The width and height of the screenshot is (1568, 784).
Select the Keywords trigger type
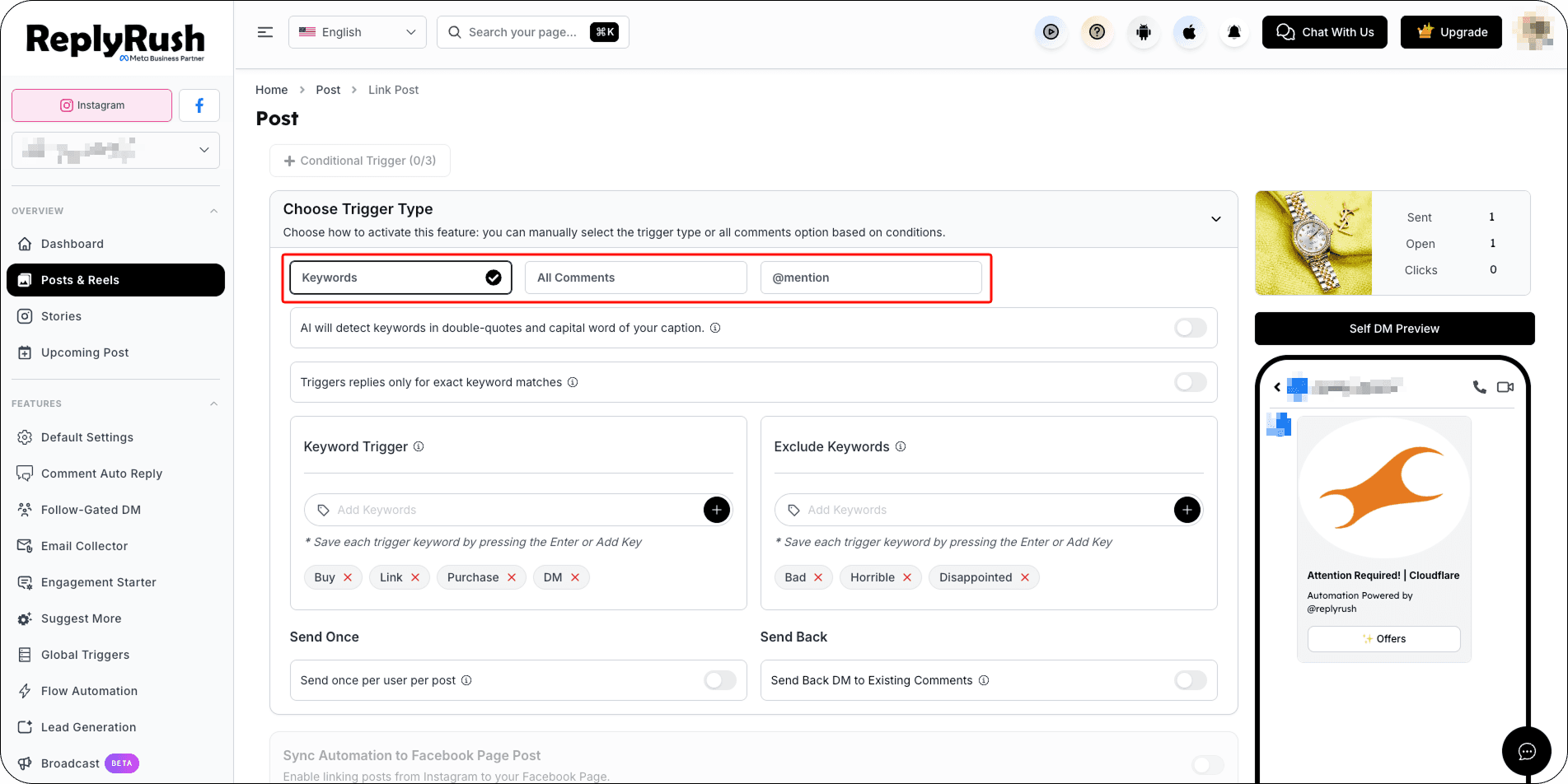[x=400, y=278]
